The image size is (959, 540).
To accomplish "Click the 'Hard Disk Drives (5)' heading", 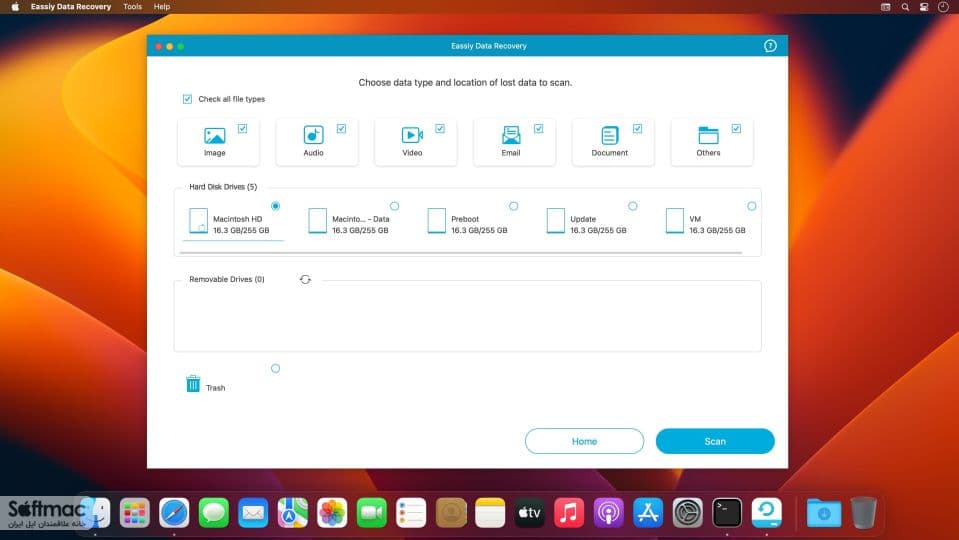I will [223, 187].
